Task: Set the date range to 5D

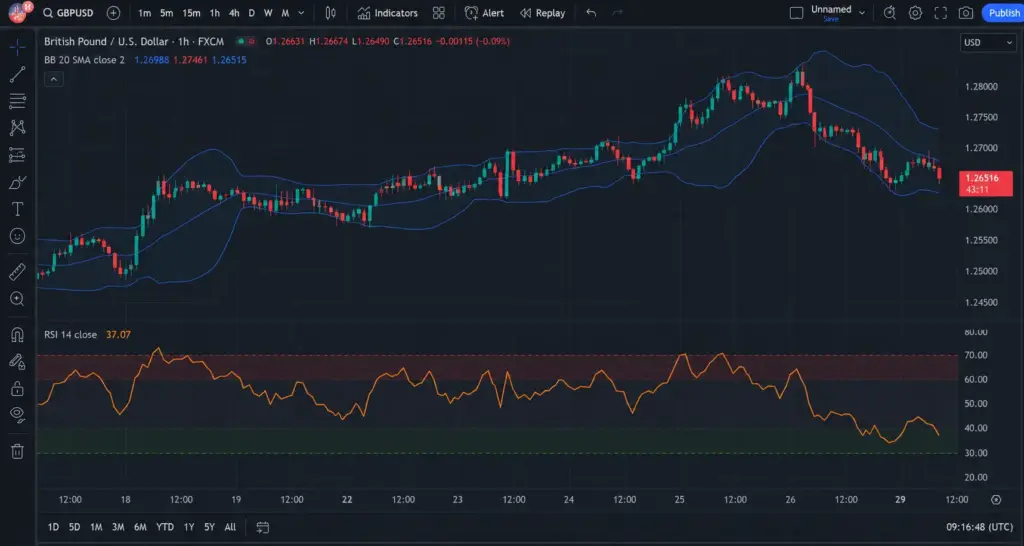Action: pyautogui.click(x=74, y=527)
